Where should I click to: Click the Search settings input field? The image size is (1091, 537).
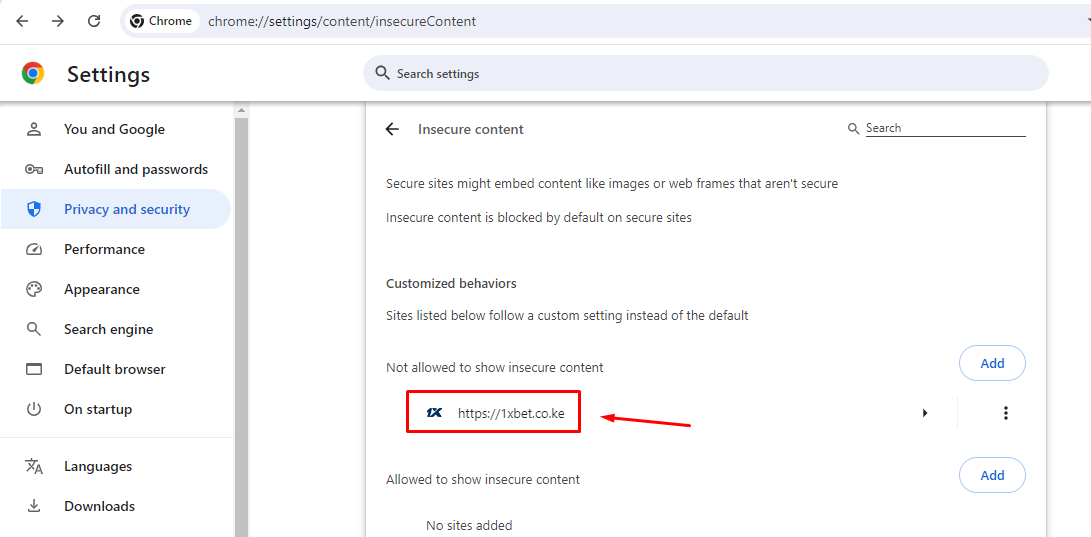tap(706, 74)
